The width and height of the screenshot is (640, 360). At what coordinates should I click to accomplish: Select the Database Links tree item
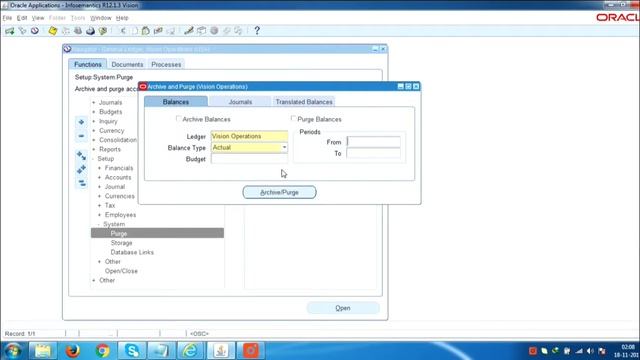[132, 252]
